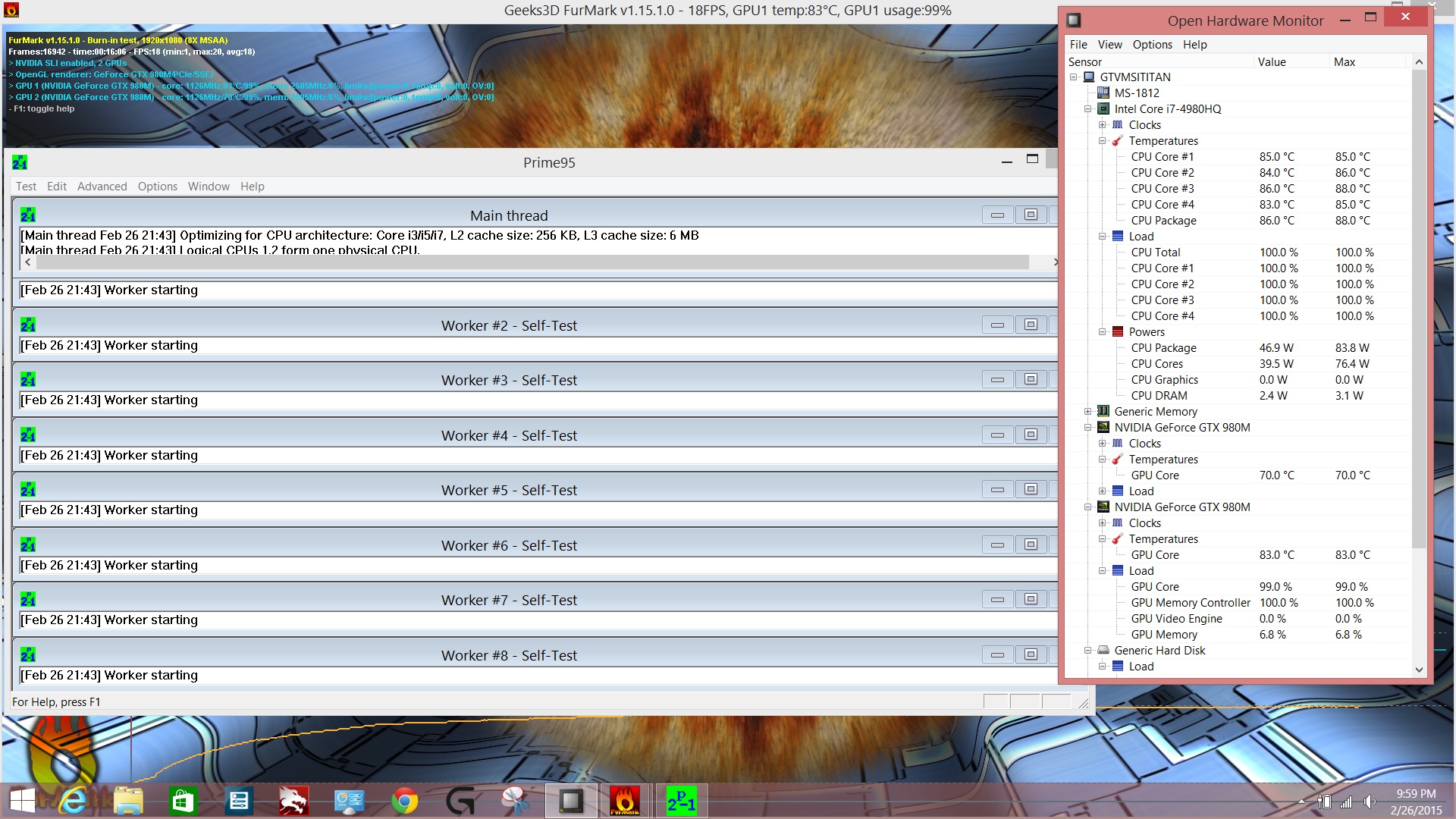
Task: Select the GPU Memory Controller row
Action: click(x=1238, y=603)
